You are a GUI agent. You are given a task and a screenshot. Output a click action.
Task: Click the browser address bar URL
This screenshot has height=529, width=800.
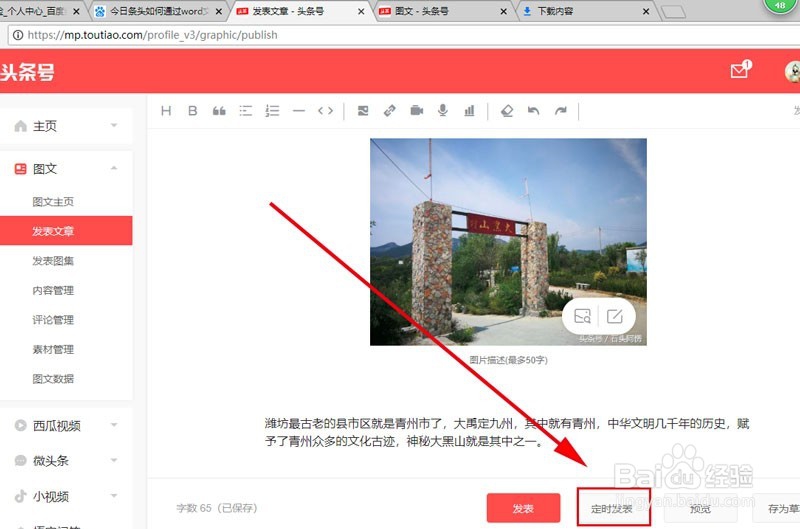152,35
